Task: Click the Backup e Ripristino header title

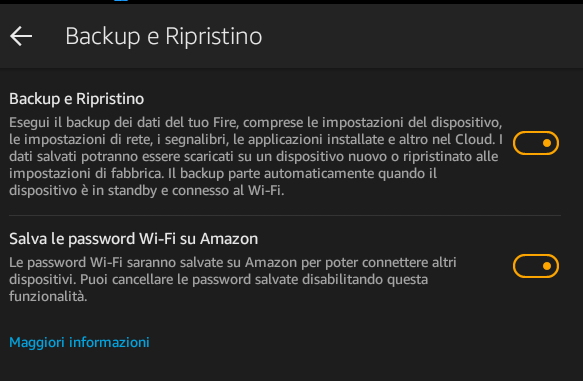Action: [164, 37]
